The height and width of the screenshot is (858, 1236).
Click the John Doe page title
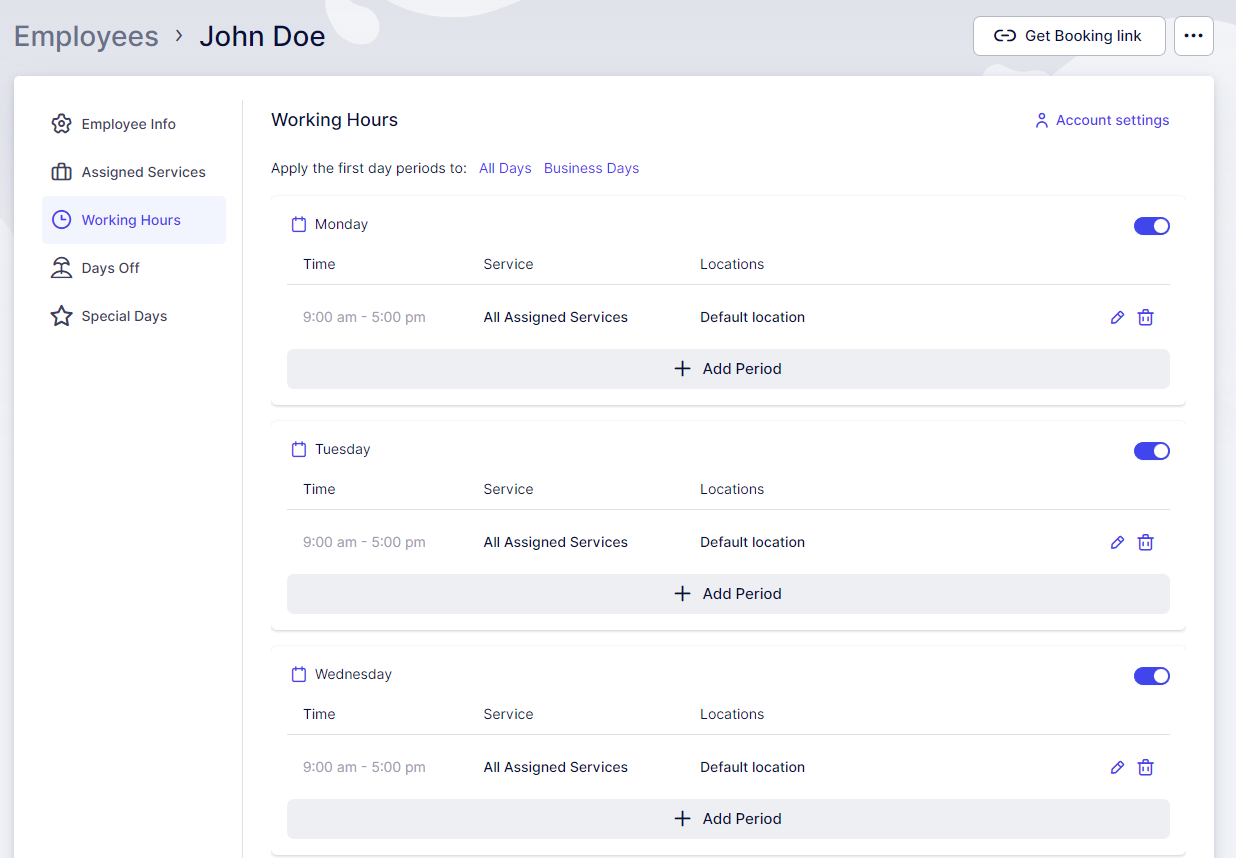coord(262,36)
